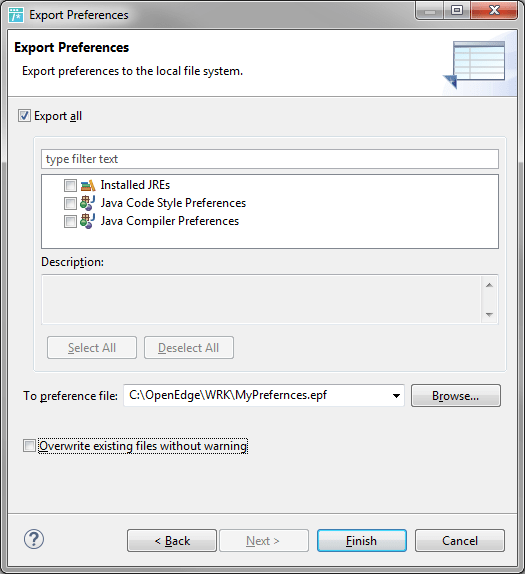Click the type filter text field
The height and width of the screenshot is (574, 525).
pos(270,159)
